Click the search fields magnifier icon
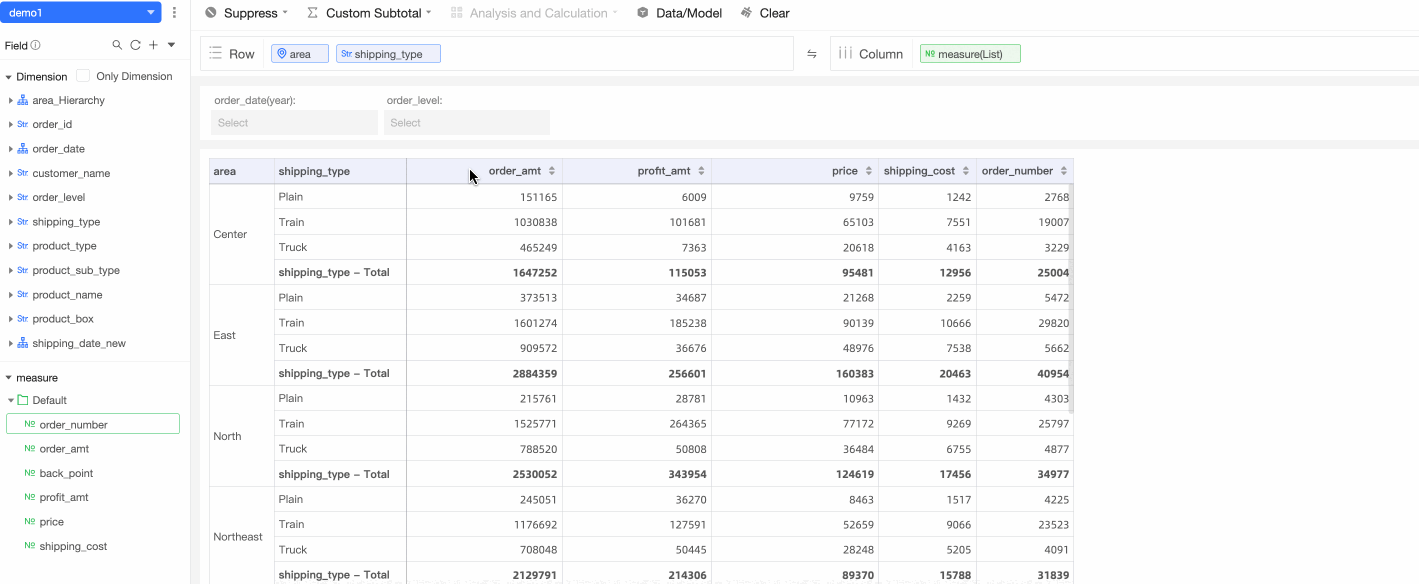The width and height of the screenshot is (1419, 584). tap(117, 45)
